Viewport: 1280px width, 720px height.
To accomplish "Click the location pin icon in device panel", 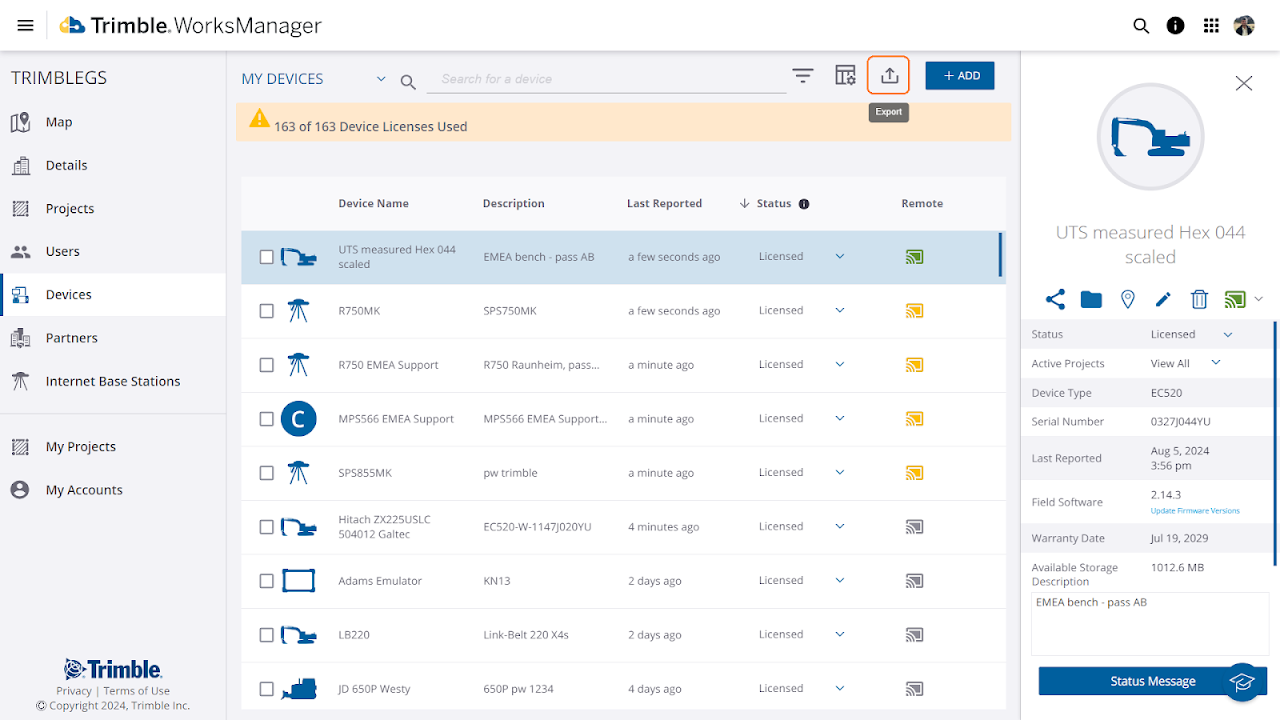I will [x=1127, y=299].
